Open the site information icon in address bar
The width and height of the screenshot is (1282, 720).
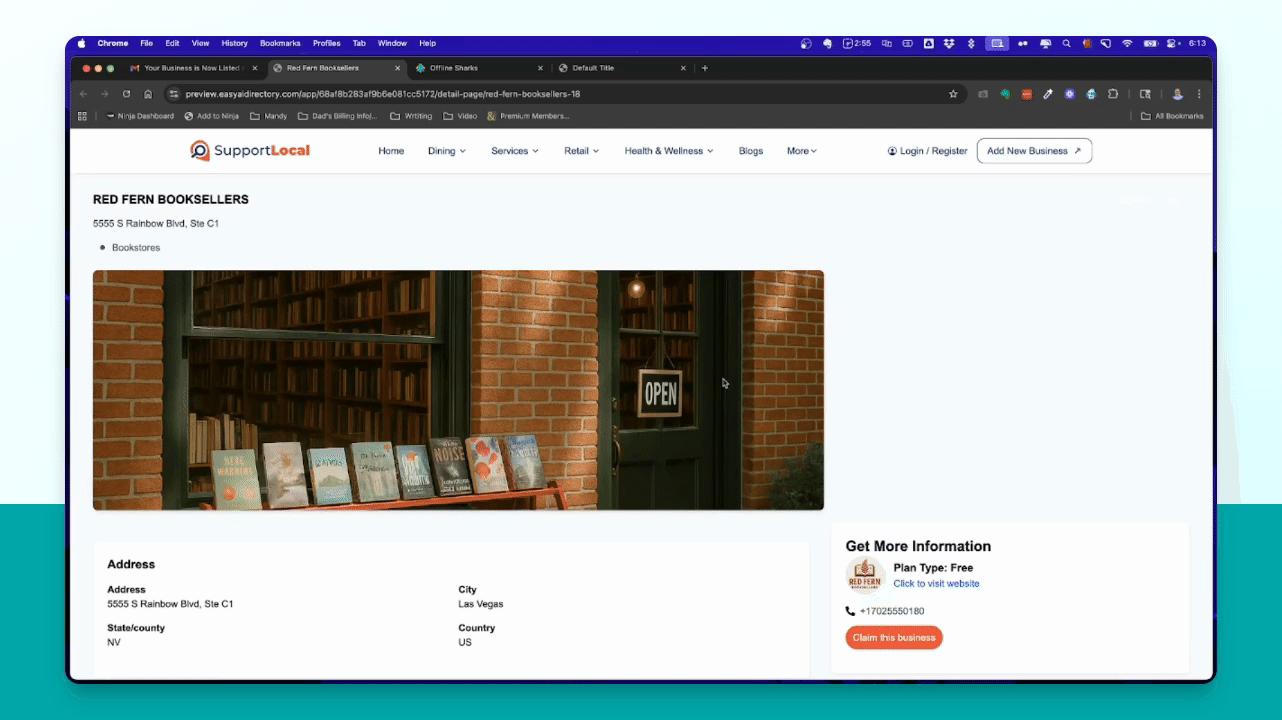(173, 94)
